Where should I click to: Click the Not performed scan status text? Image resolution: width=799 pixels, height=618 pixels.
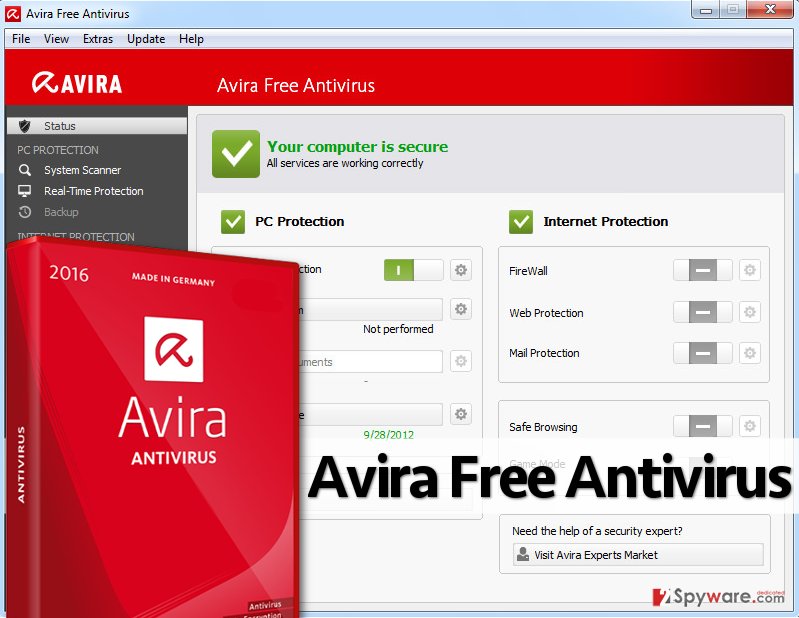tap(398, 329)
